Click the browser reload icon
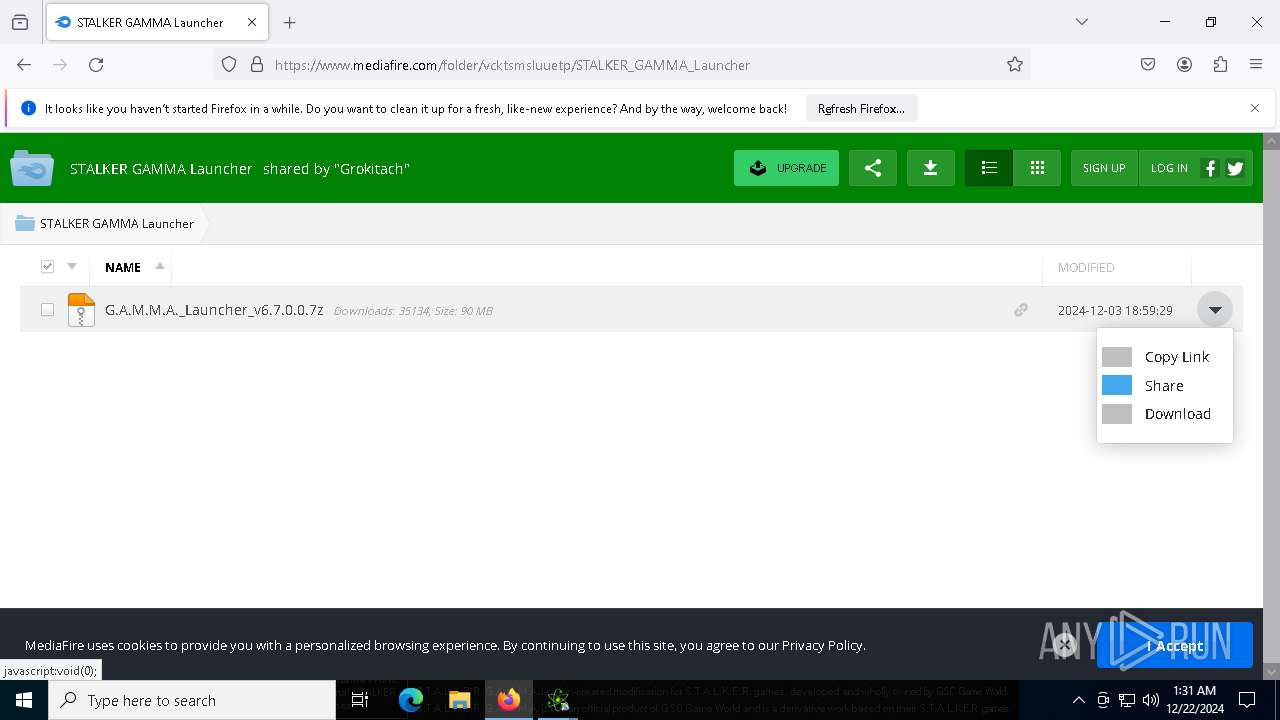Image resolution: width=1280 pixels, height=720 pixels. coord(96,65)
